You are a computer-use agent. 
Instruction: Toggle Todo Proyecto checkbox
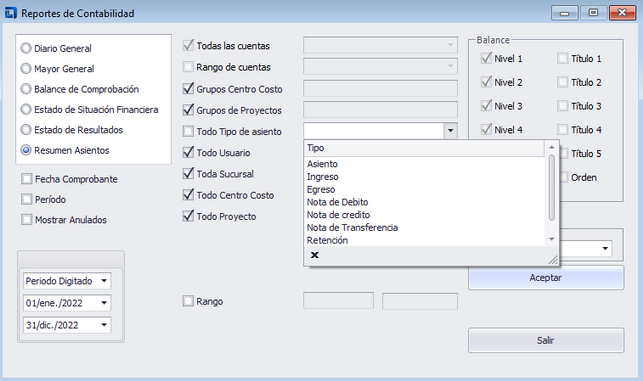point(188,216)
